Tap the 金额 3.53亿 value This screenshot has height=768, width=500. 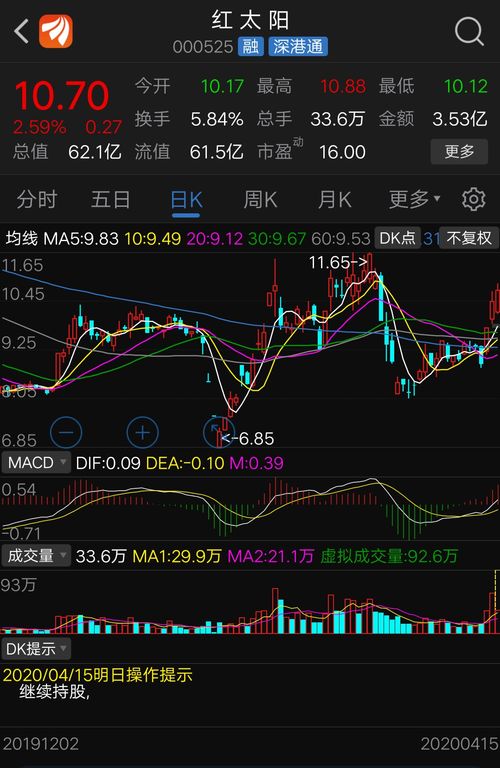460,119
